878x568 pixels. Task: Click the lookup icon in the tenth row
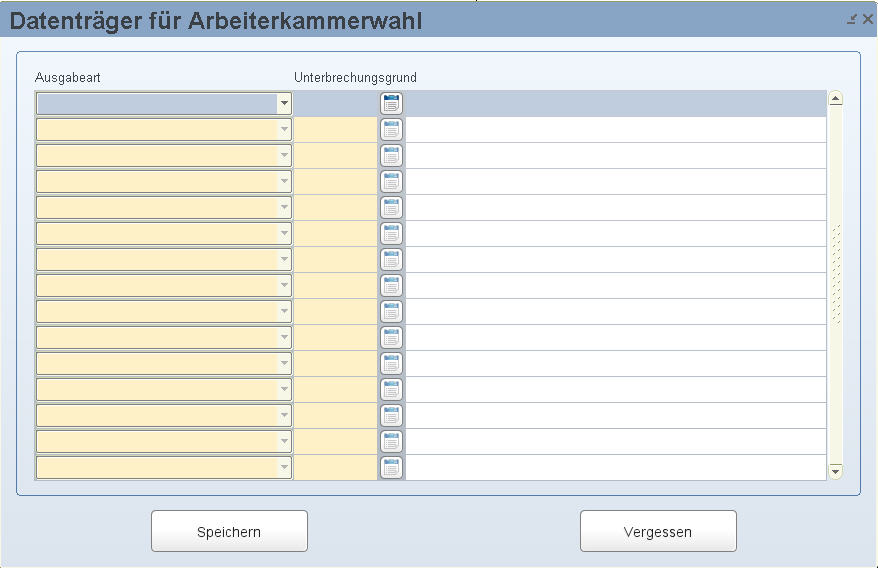(391, 337)
